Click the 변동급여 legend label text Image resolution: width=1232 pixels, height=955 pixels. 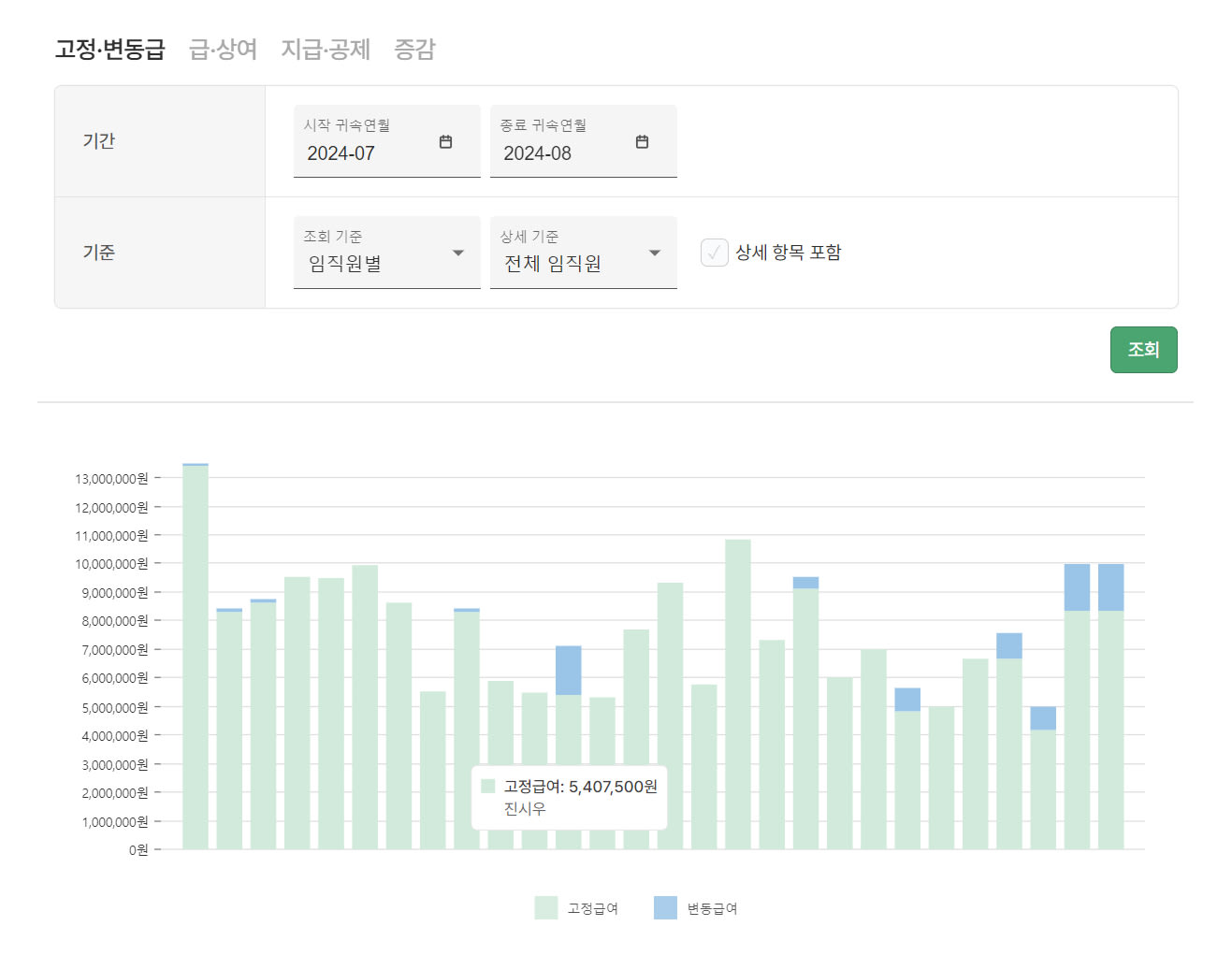click(x=713, y=908)
